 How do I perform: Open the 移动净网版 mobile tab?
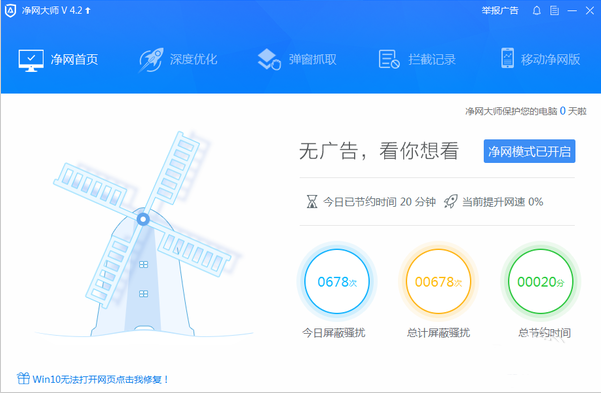(x=540, y=59)
